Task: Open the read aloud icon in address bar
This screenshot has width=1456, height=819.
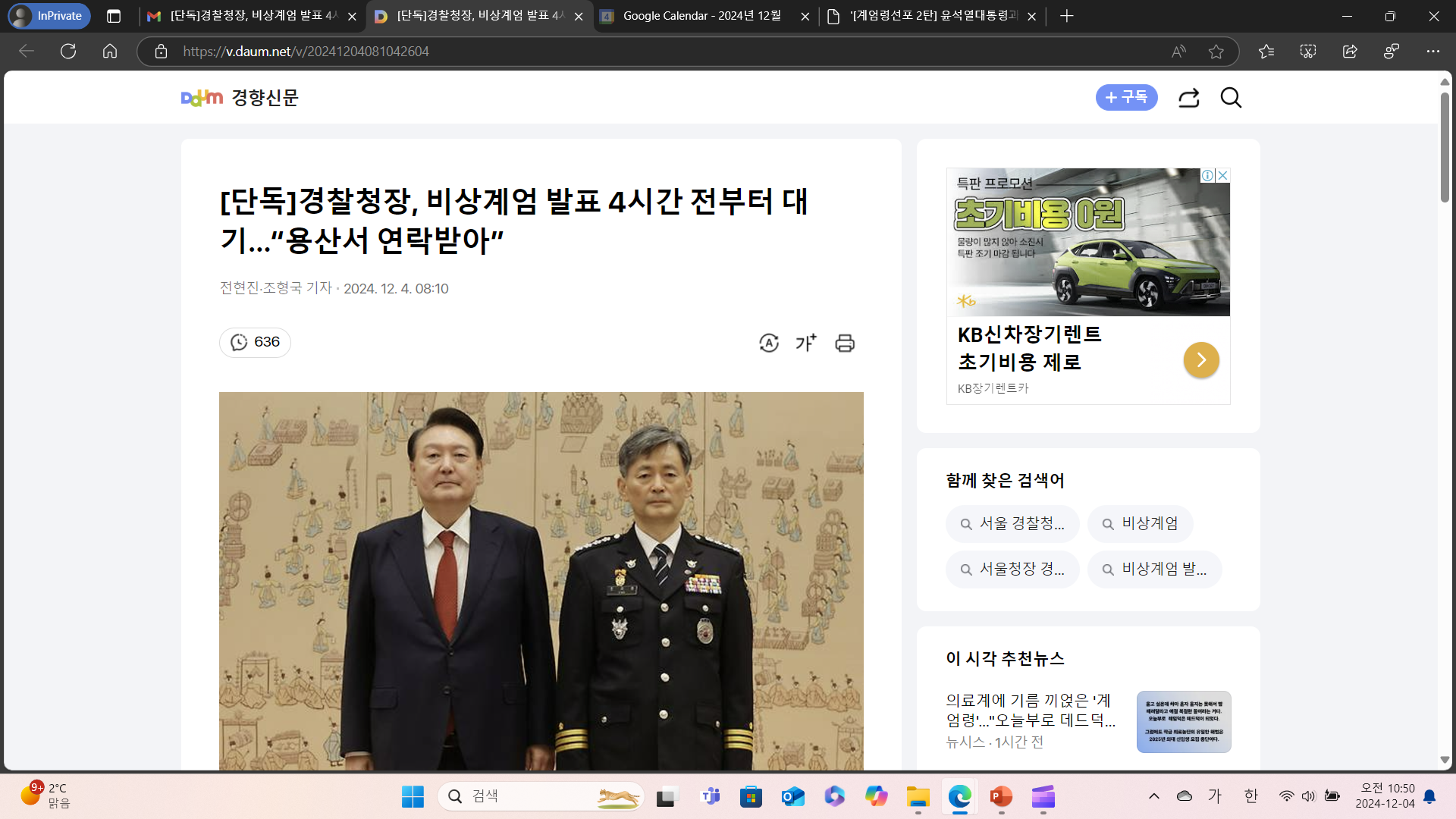Action: pyautogui.click(x=1178, y=52)
